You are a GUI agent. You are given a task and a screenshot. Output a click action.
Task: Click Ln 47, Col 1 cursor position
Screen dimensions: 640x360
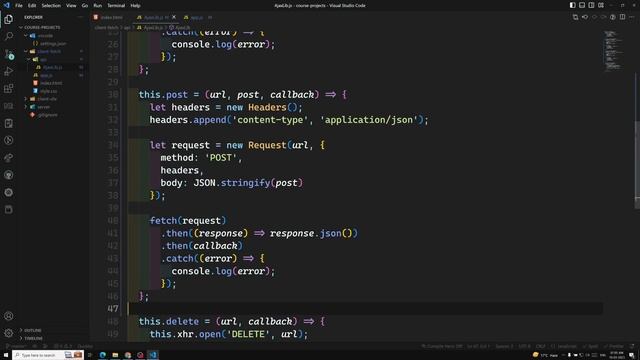pos(478,346)
